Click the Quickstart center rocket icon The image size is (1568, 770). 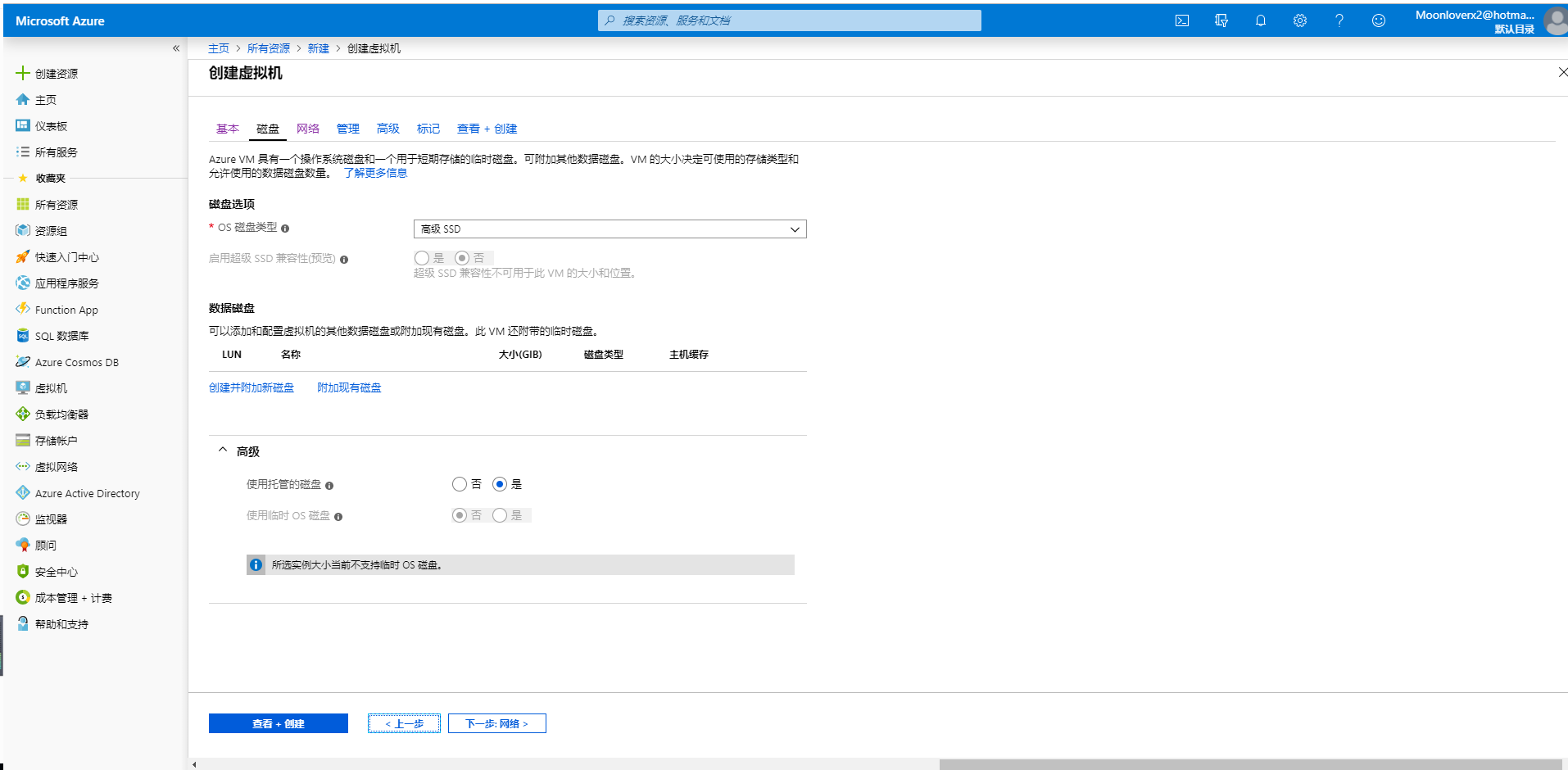[23, 256]
